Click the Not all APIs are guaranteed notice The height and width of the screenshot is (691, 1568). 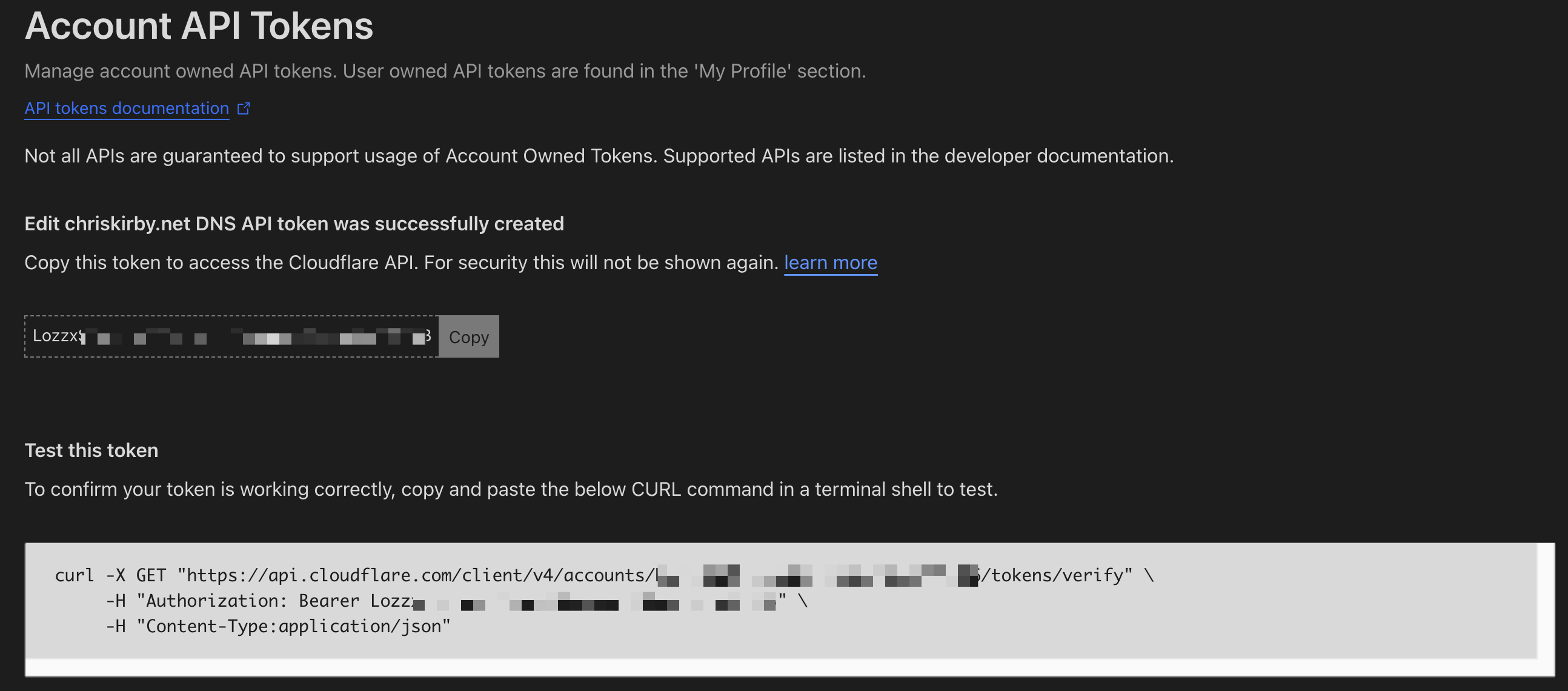point(599,156)
